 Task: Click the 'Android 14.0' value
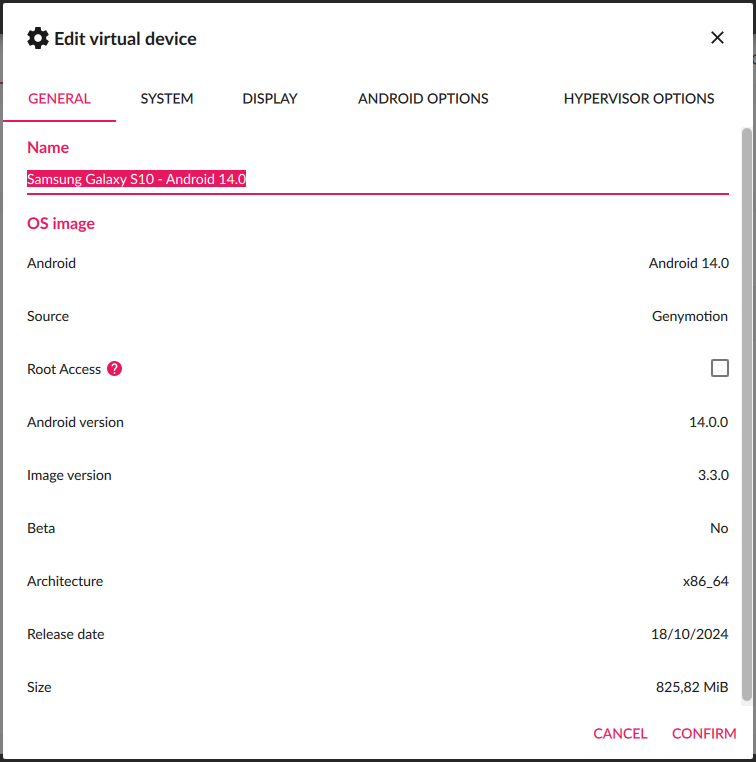pyautogui.click(x=688, y=263)
